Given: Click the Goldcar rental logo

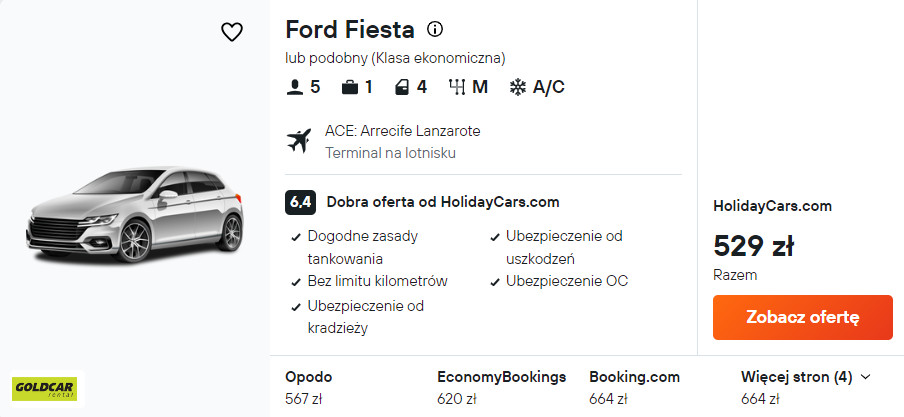Looking at the screenshot, I should coord(44,389).
